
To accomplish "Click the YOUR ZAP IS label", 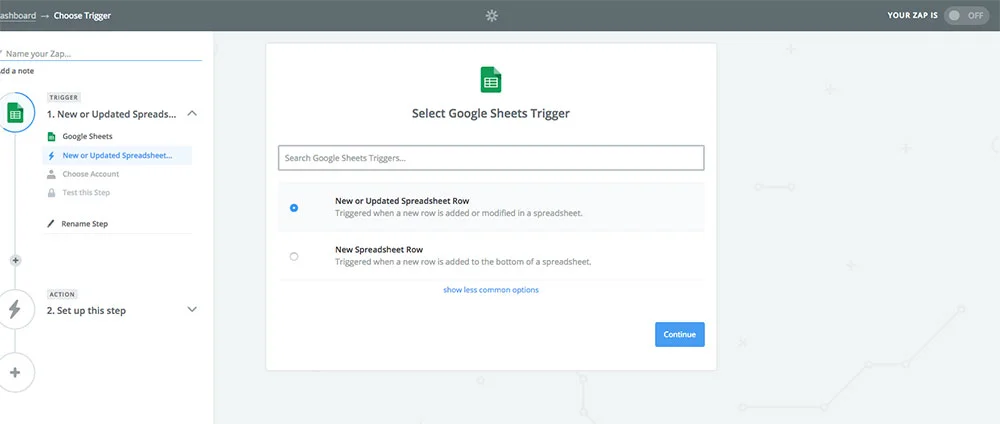I will click(x=912, y=15).
